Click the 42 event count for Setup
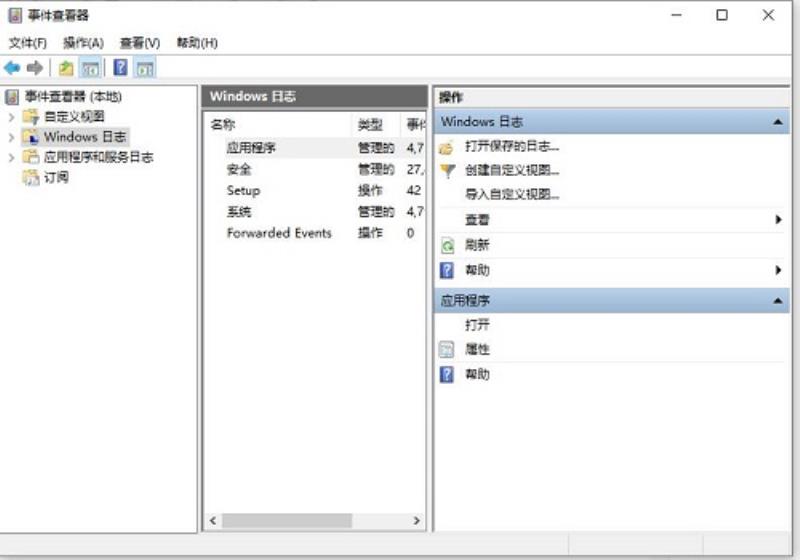800x560 pixels. (x=414, y=191)
